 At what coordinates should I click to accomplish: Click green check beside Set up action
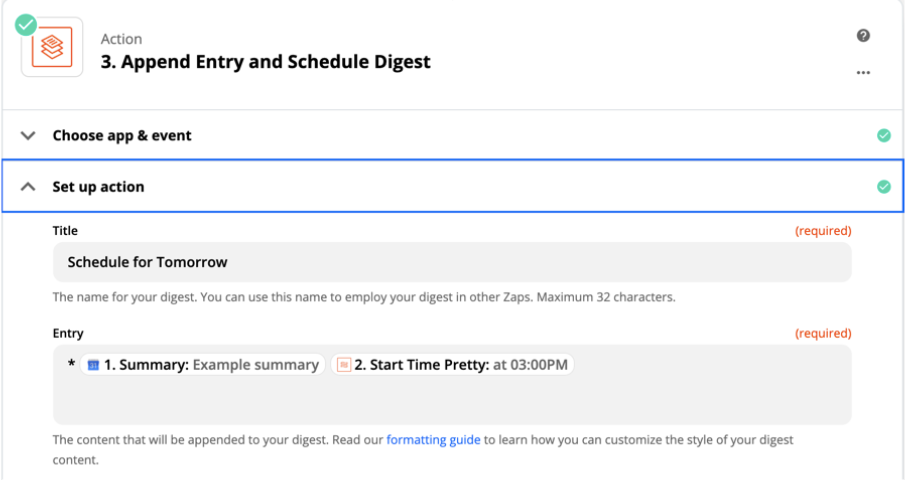pos(883,187)
